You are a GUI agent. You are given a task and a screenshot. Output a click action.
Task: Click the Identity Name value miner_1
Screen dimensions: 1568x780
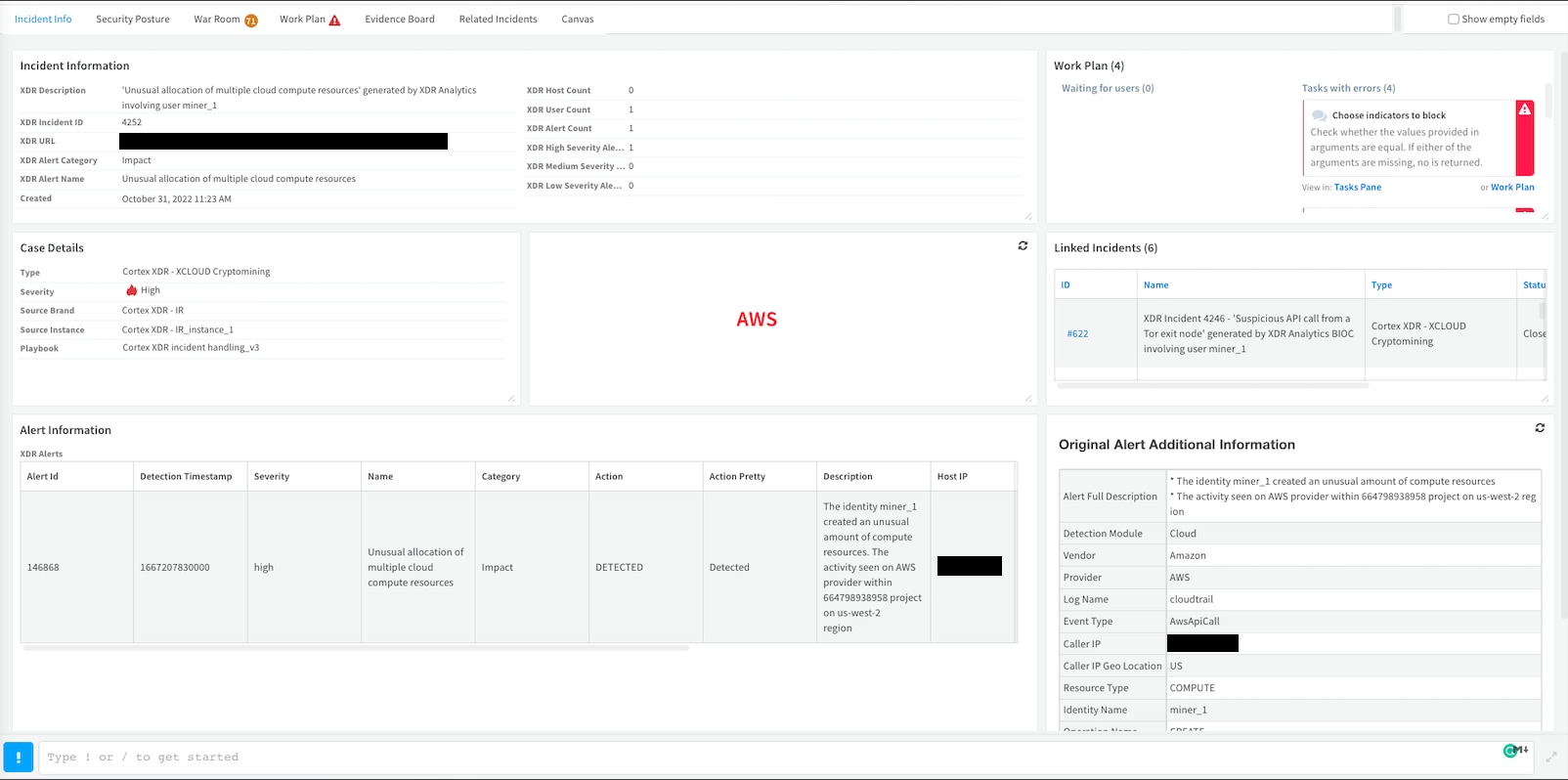pyautogui.click(x=1189, y=711)
